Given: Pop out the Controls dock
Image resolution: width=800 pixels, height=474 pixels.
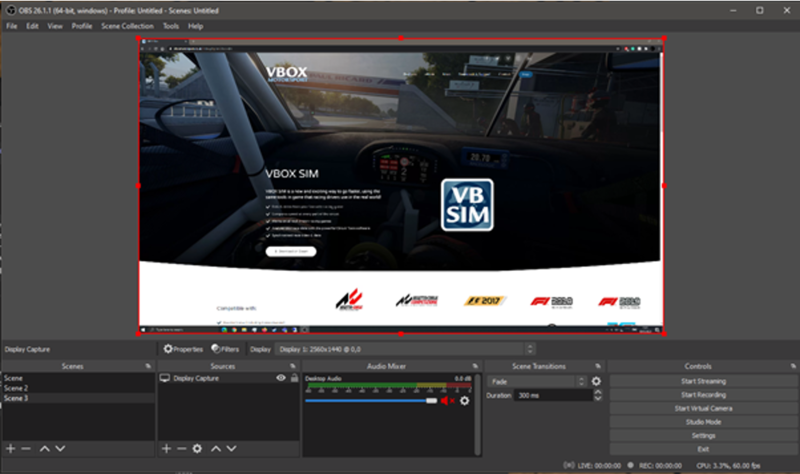Looking at the screenshot, I should pyautogui.click(x=793, y=366).
